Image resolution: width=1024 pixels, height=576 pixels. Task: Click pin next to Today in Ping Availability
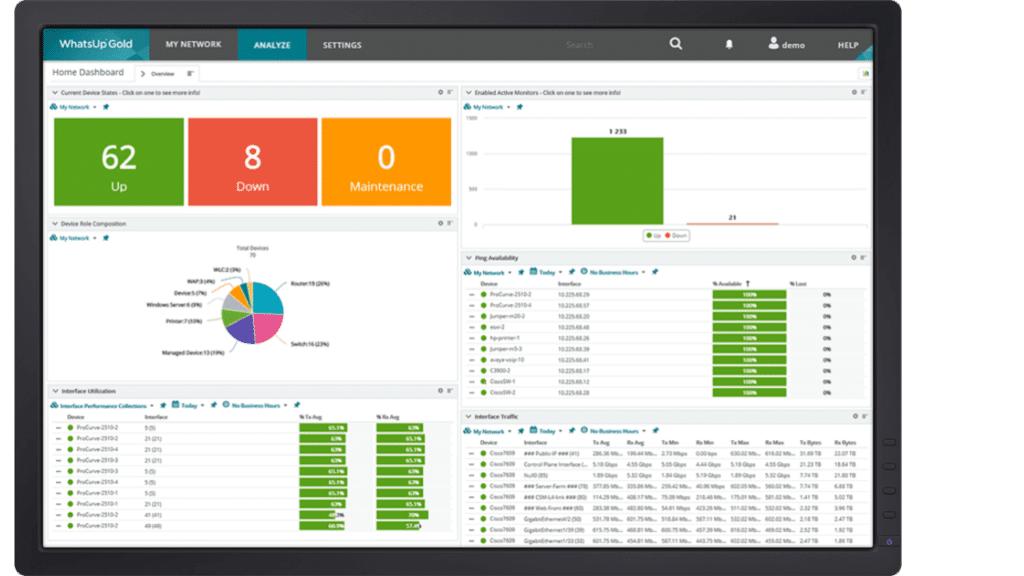571,272
